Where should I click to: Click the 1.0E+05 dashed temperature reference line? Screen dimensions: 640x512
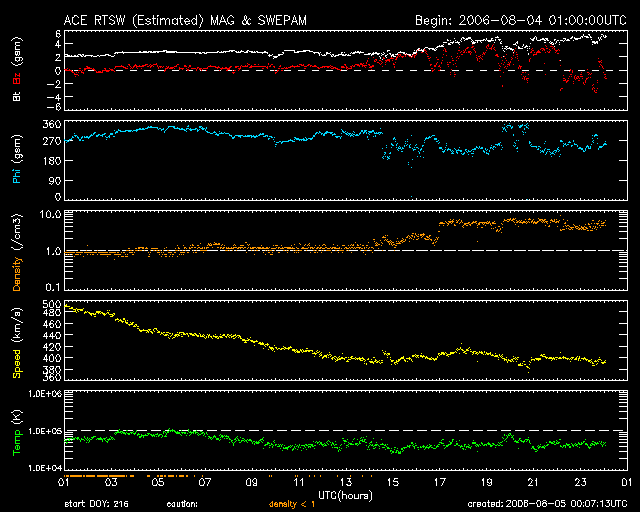(x=346, y=430)
